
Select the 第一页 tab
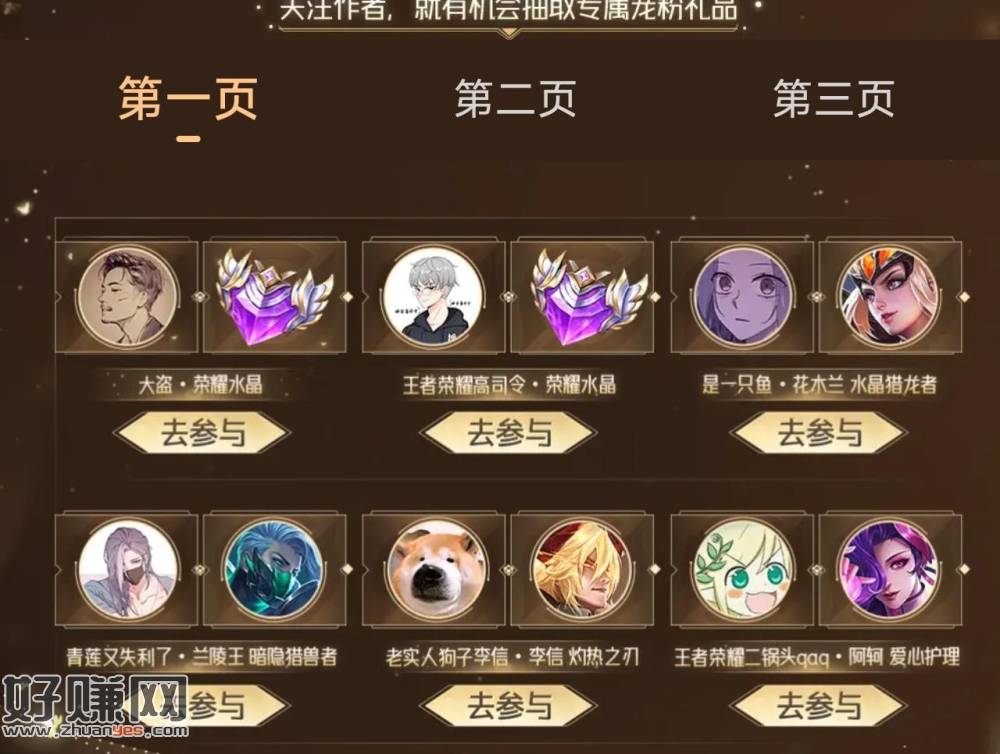188,99
